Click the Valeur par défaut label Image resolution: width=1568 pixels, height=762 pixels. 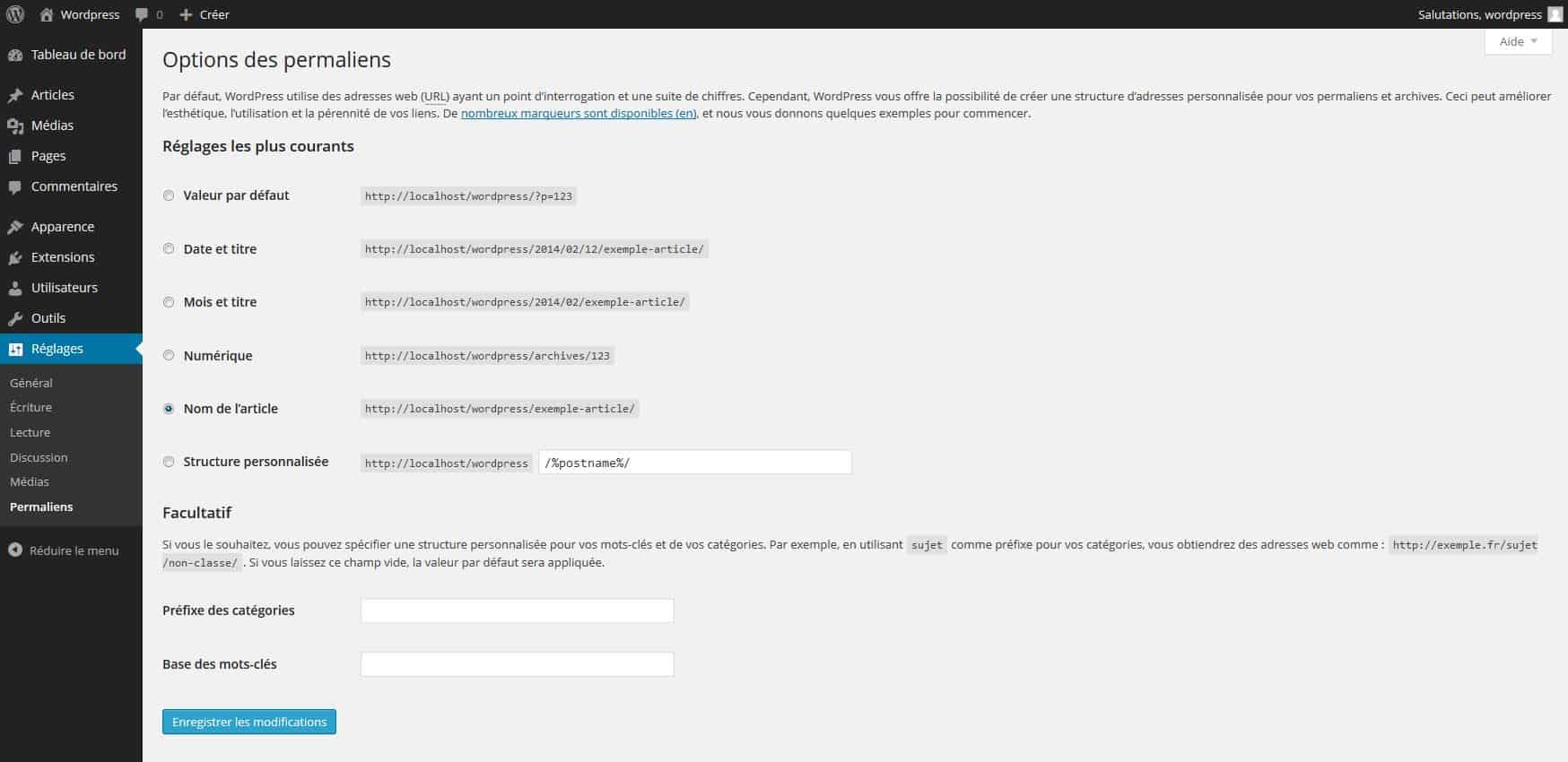(236, 195)
